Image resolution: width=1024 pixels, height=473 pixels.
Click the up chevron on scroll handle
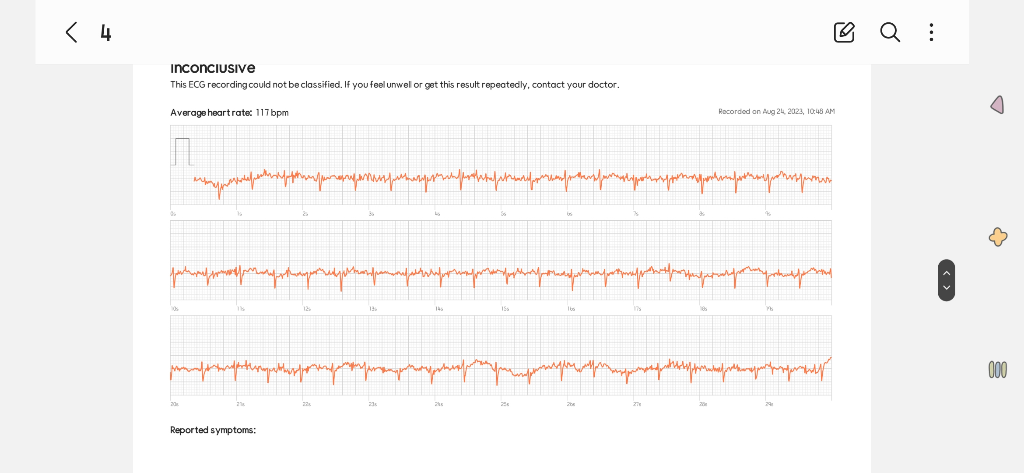click(x=946, y=272)
